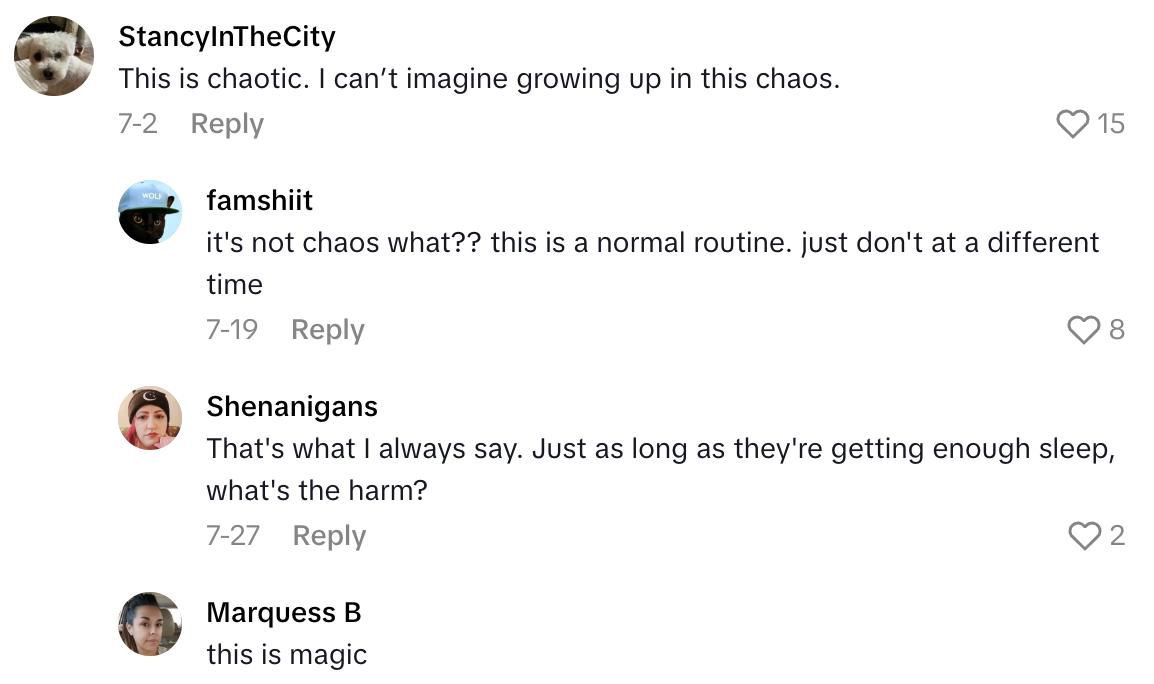Reply to StancyInTheCity's comment

coord(227,124)
